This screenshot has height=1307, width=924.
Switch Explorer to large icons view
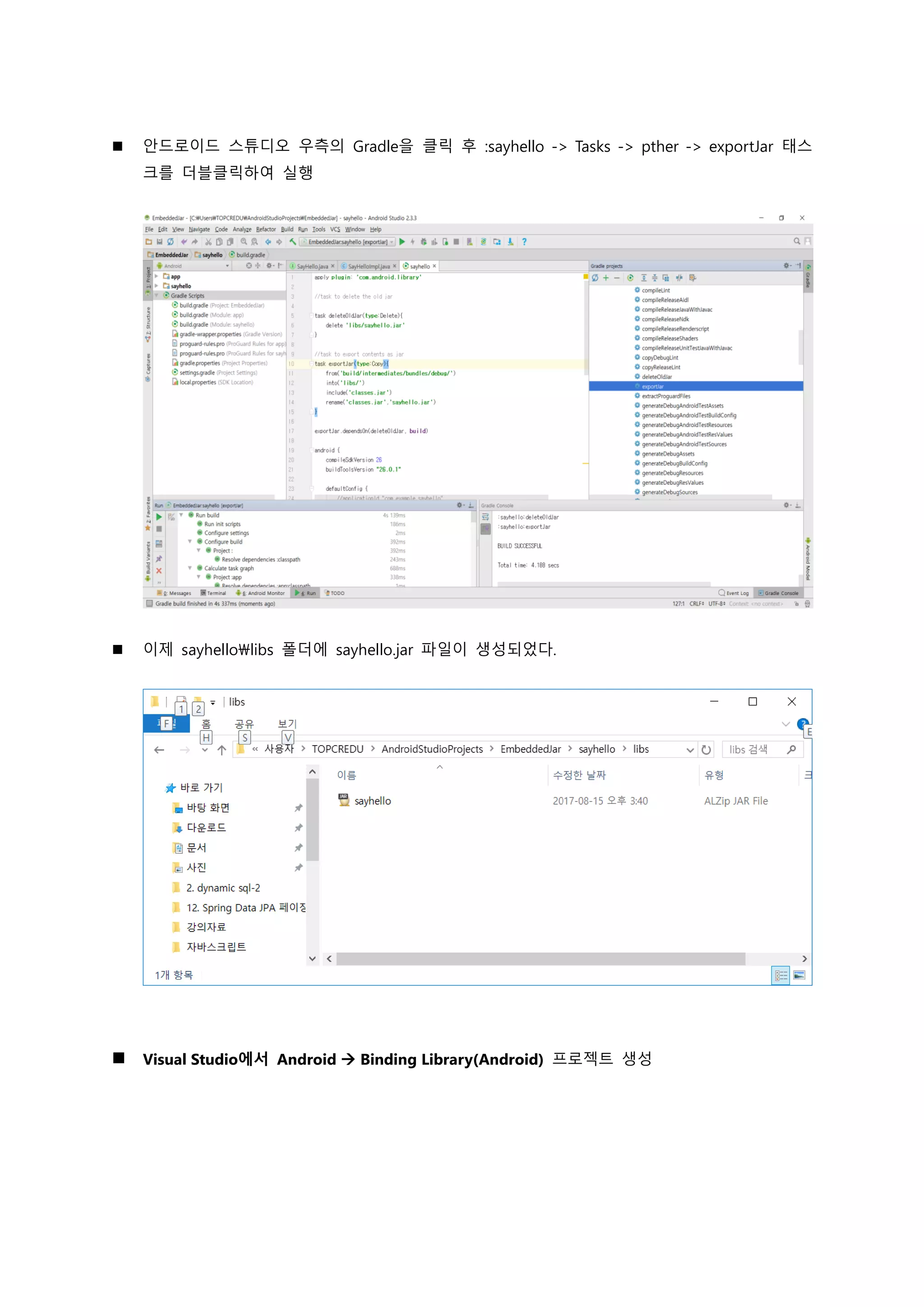pyautogui.click(x=799, y=976)
